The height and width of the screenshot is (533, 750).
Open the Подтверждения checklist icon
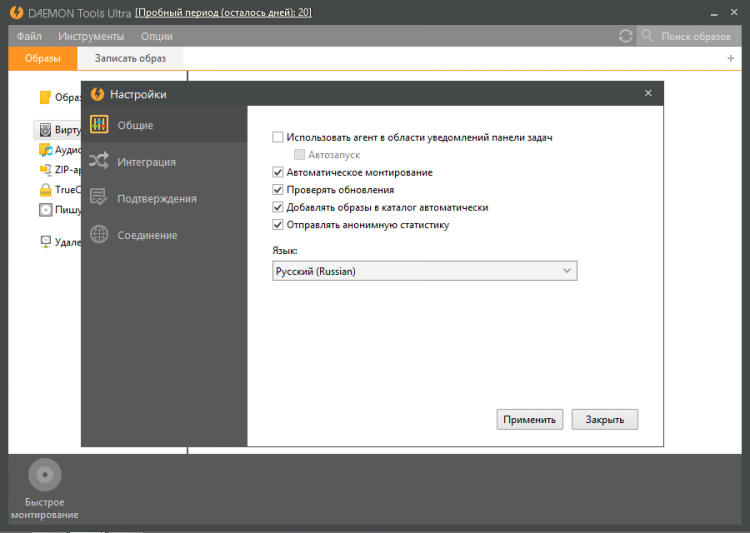(x=99, y=197)
